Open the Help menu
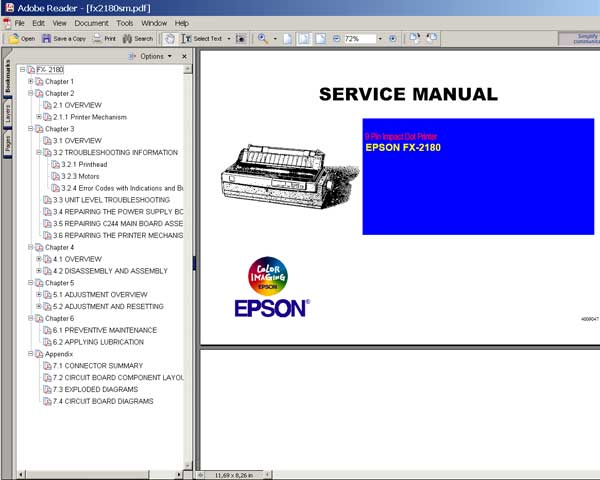Viewport: 600px width, 480px height. pyautogui.click(x=181, y=23)
